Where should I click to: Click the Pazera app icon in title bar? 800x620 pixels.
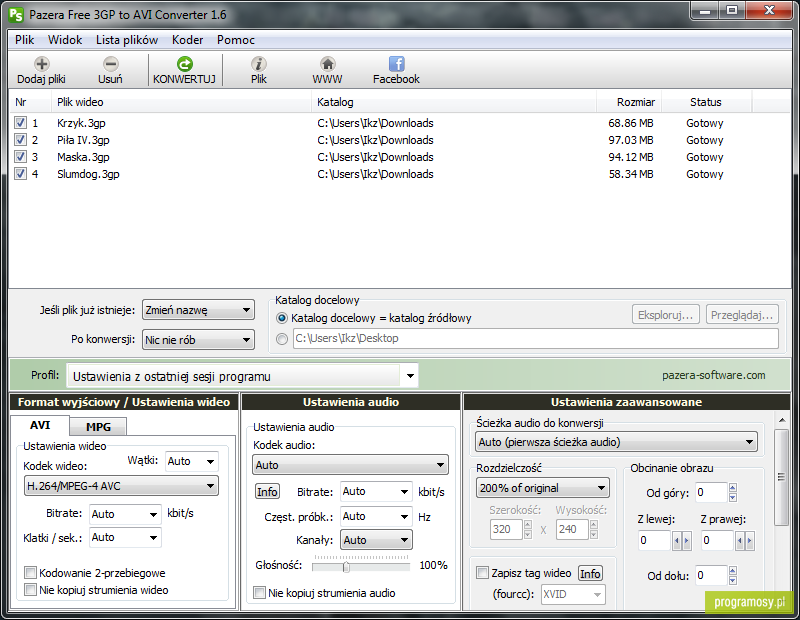(16, 15)
